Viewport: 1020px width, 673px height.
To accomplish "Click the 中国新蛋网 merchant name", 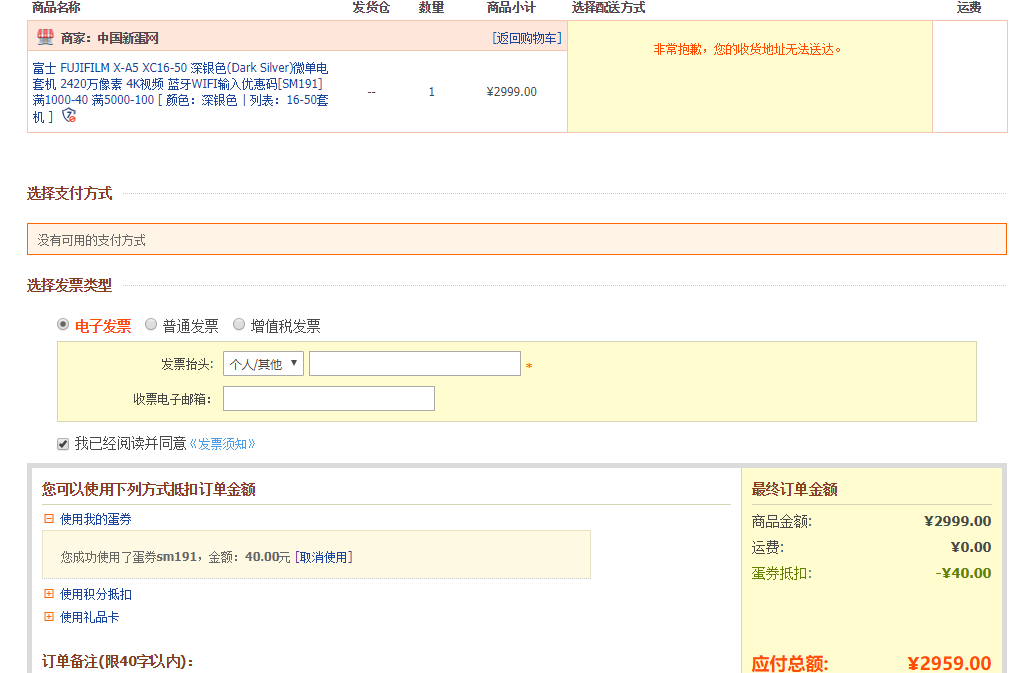I will (x=127, y=38).
